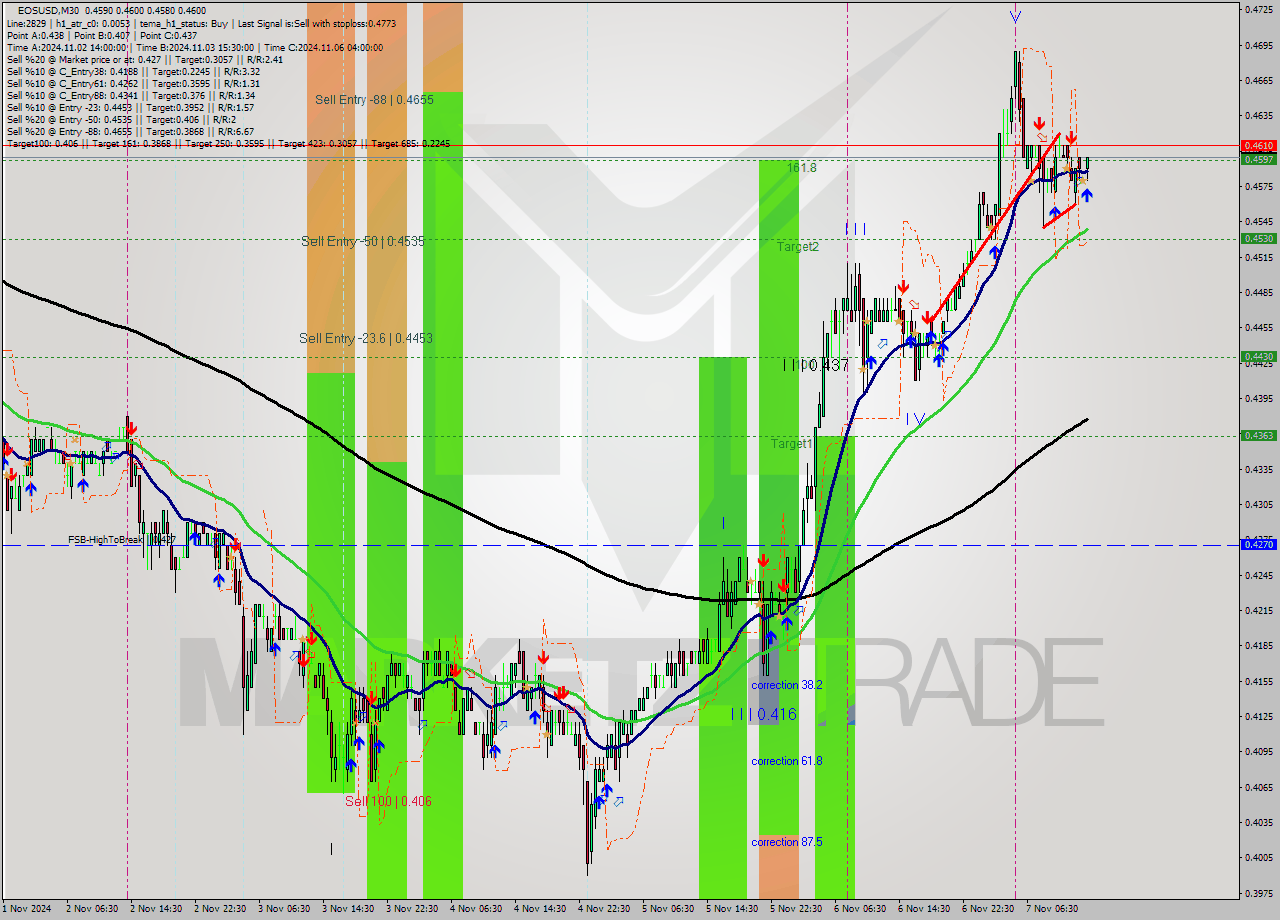
Task: Click the '2 Nov 06:30' time label
Action: (92, 909)
